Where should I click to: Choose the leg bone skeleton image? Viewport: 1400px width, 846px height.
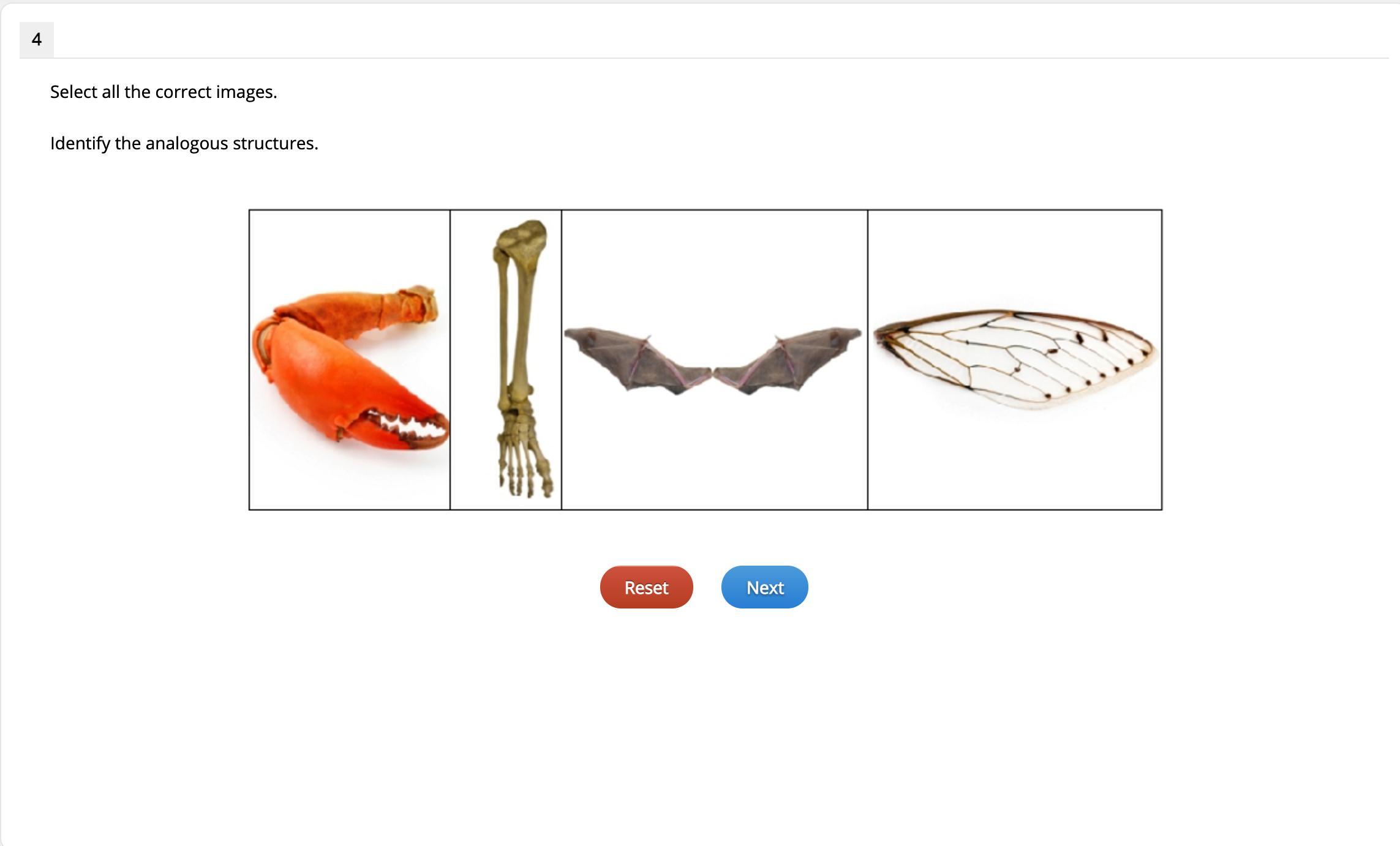click(x=506, y=360)
